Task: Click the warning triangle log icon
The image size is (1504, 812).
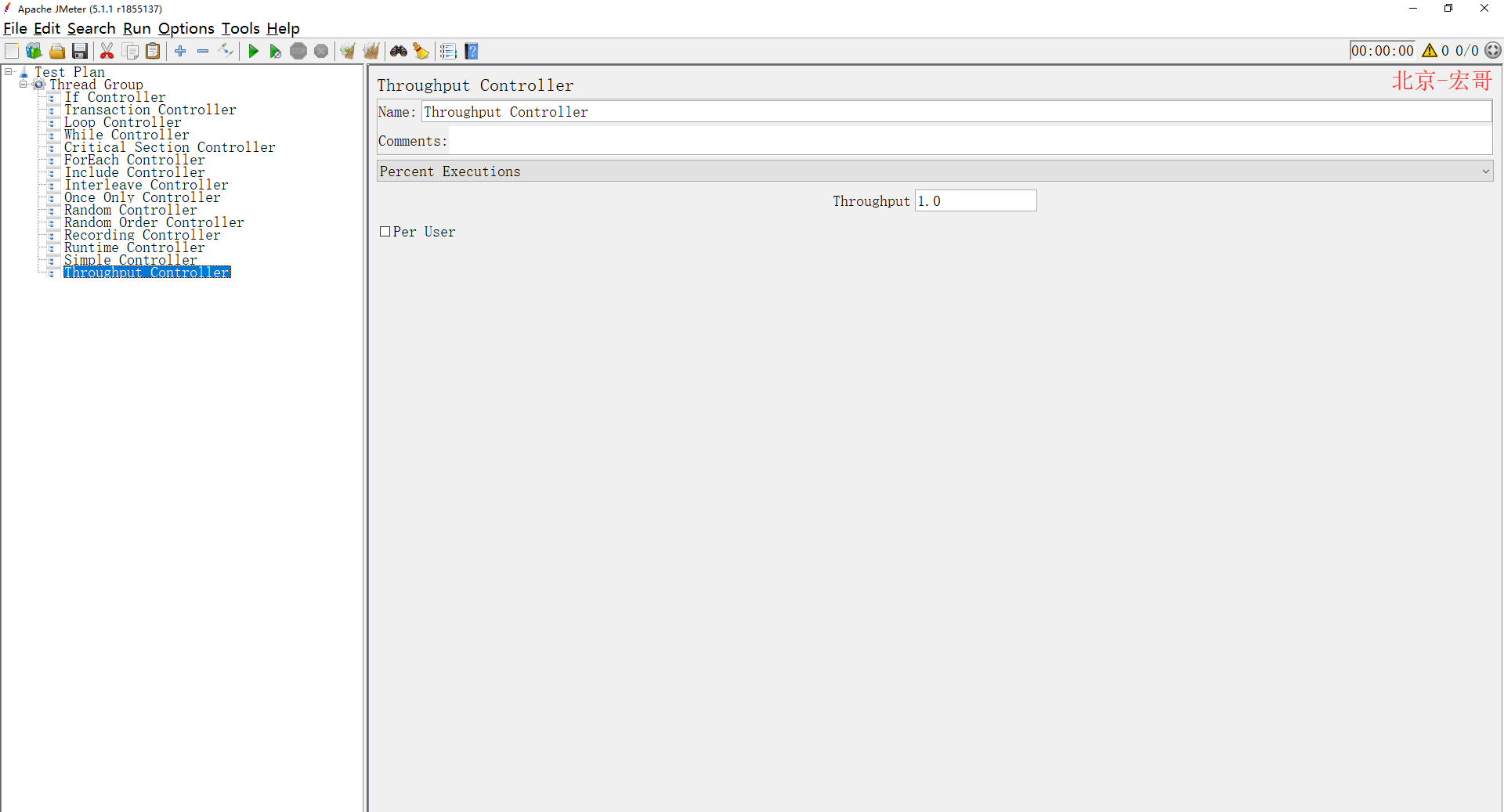Action: [x=1430, y=51]
